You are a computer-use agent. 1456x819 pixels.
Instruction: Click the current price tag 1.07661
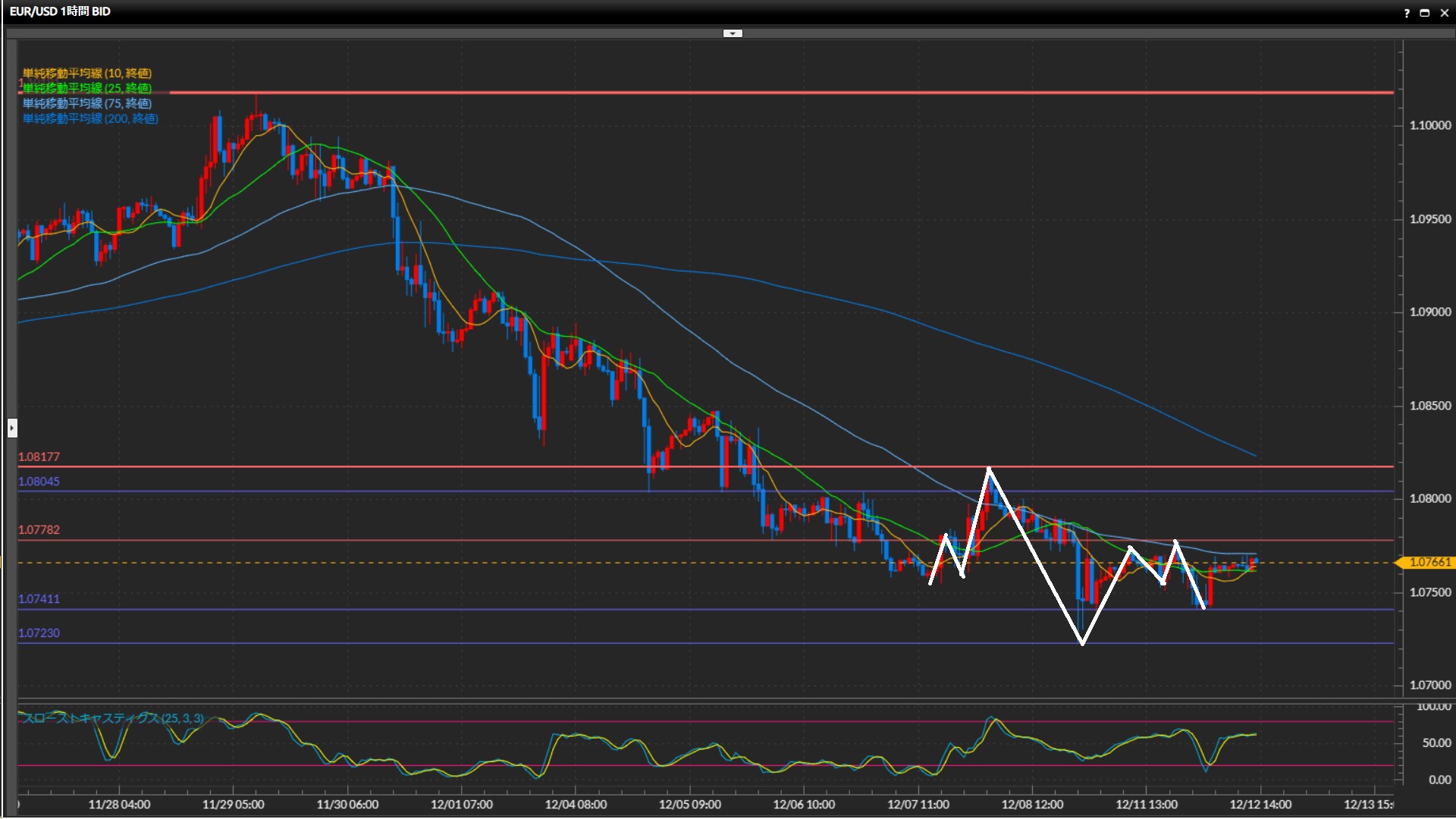pos(1429,562)
